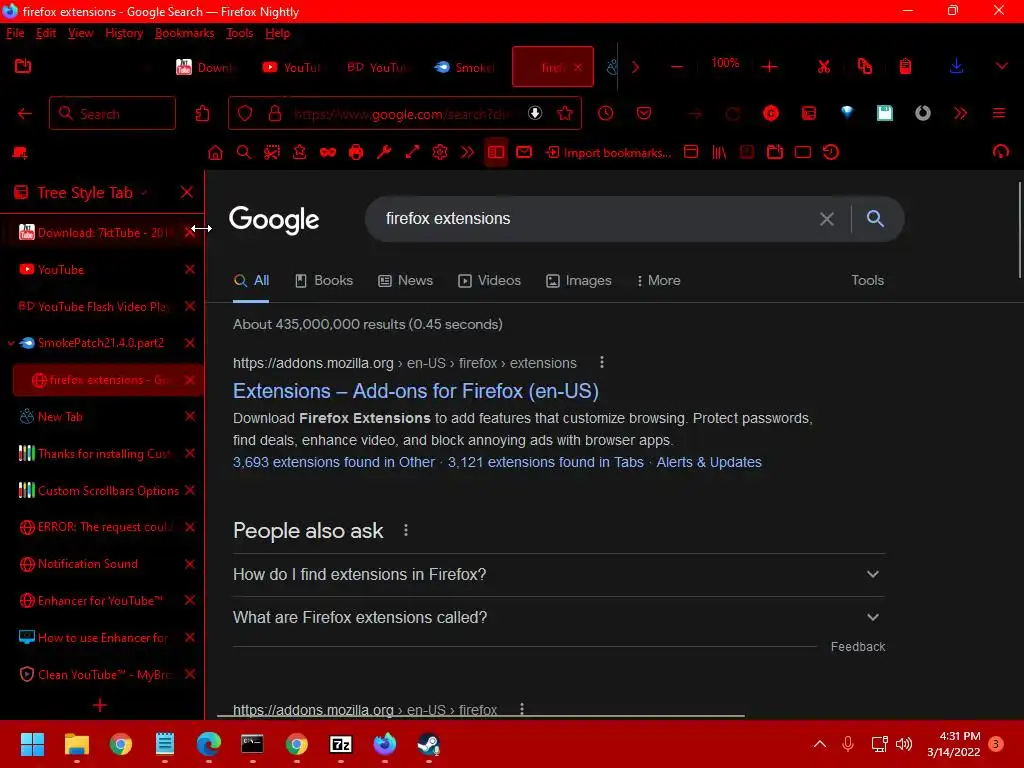The image size is (1024, 768).
Task: Open the History clock icon
Action: (605, 114)
